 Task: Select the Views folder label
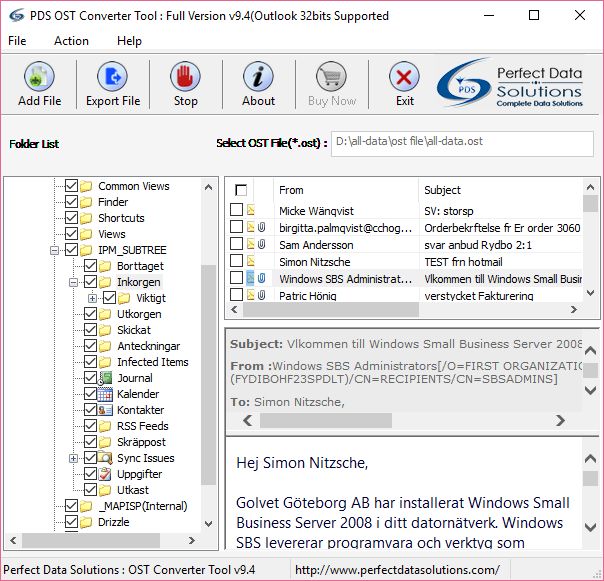coord(112,234)
